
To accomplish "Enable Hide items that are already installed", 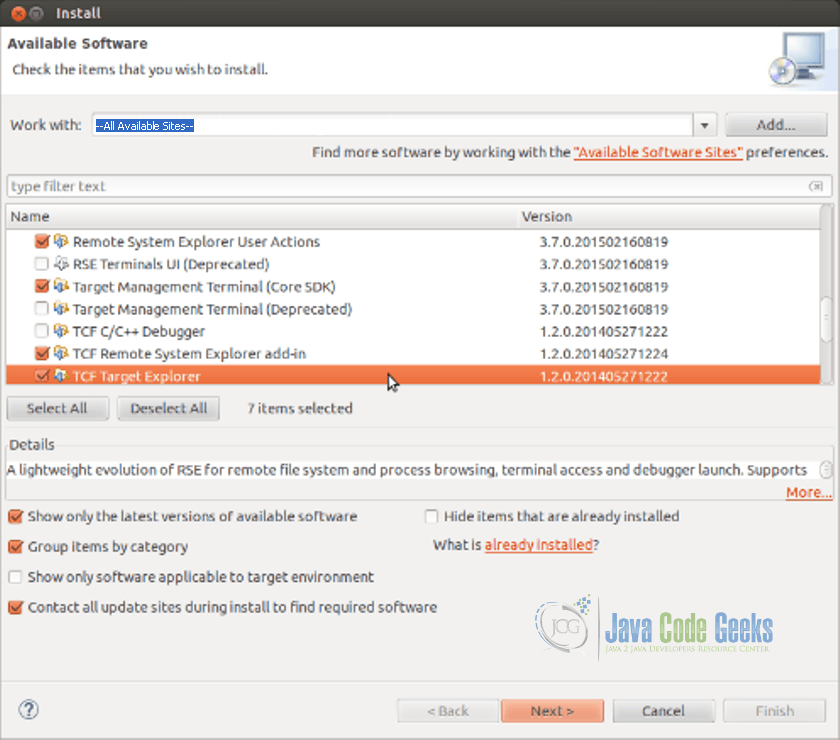I will 431,517.
